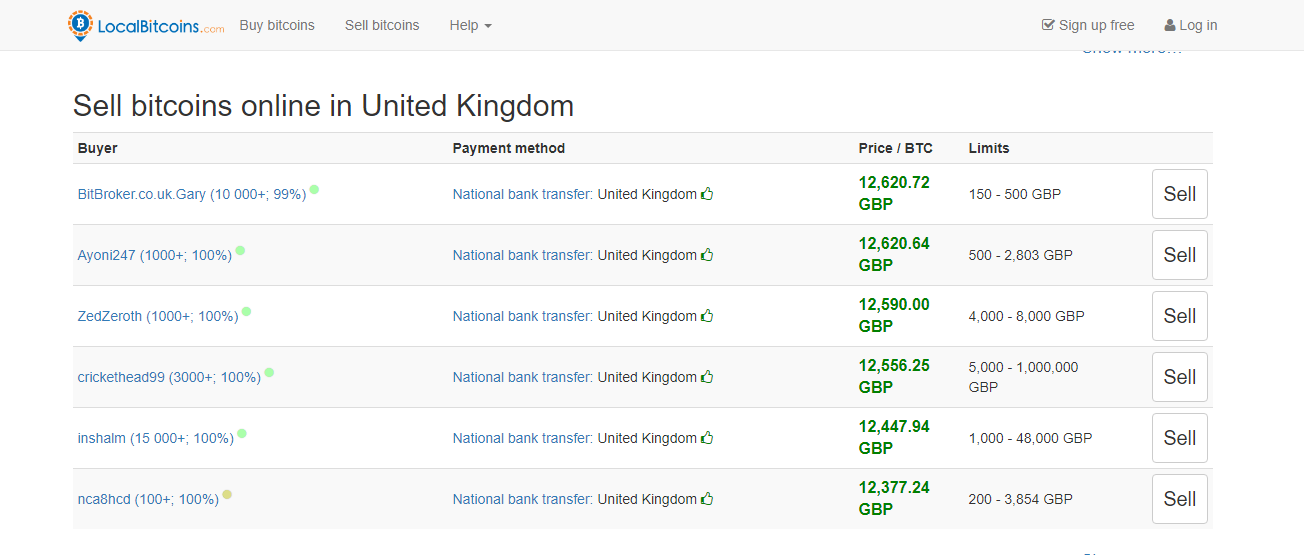Click the Buyer column header
This screenshot has height=555, width=1304.
pyautogui.click(x=98, y=148)
